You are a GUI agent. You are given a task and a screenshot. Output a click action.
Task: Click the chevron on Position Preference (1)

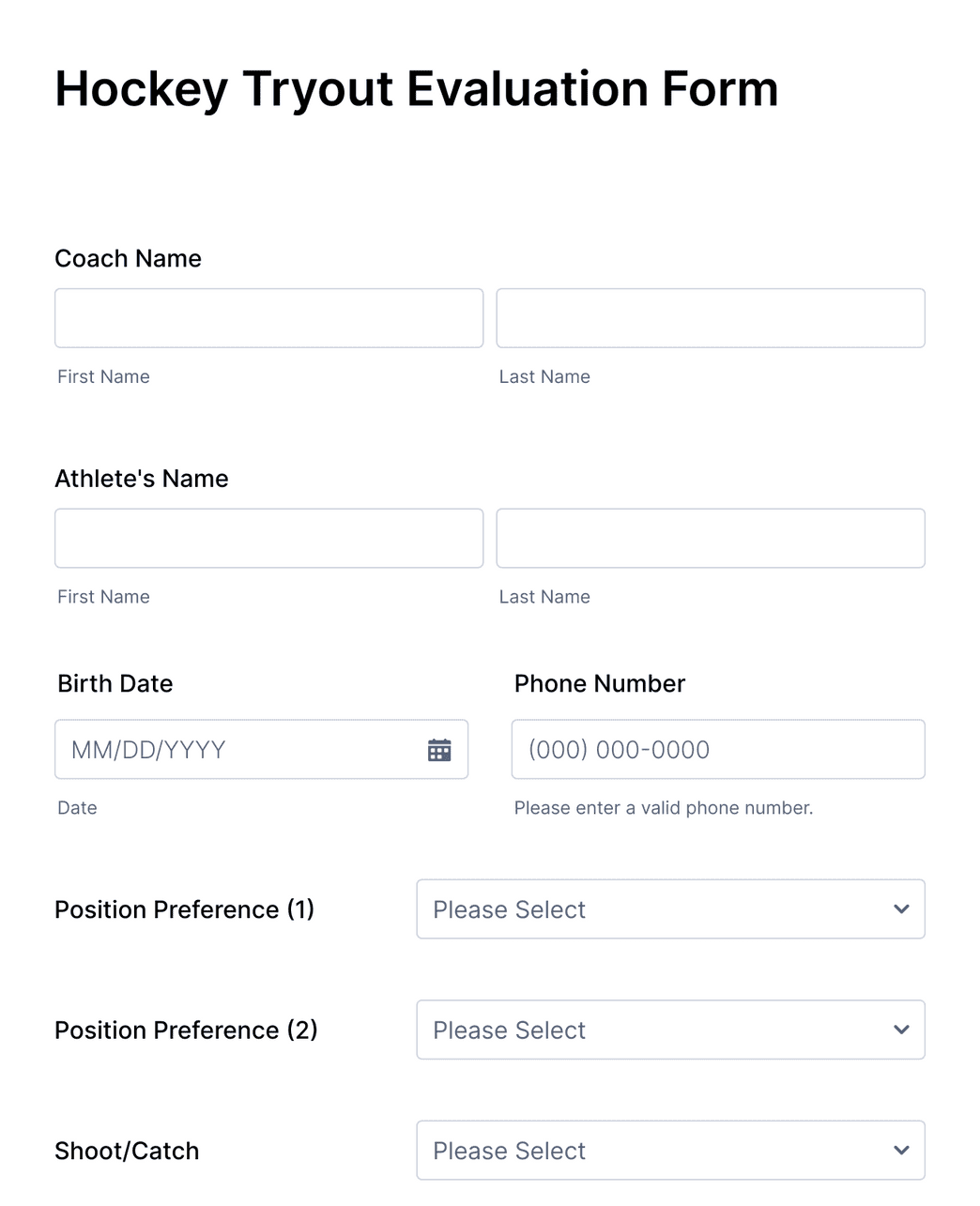(900, 908)
